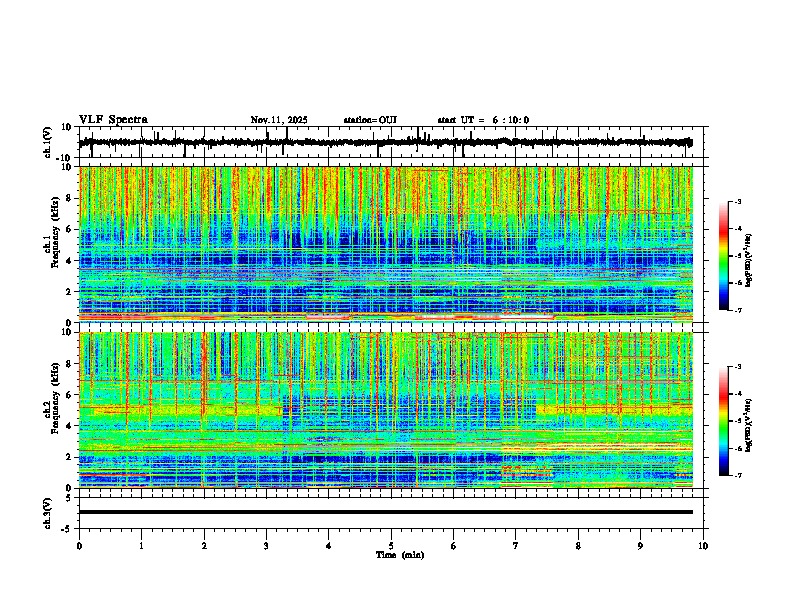792x612 pixels.
Task: Click time axis tick label 3
Action: 266,546
